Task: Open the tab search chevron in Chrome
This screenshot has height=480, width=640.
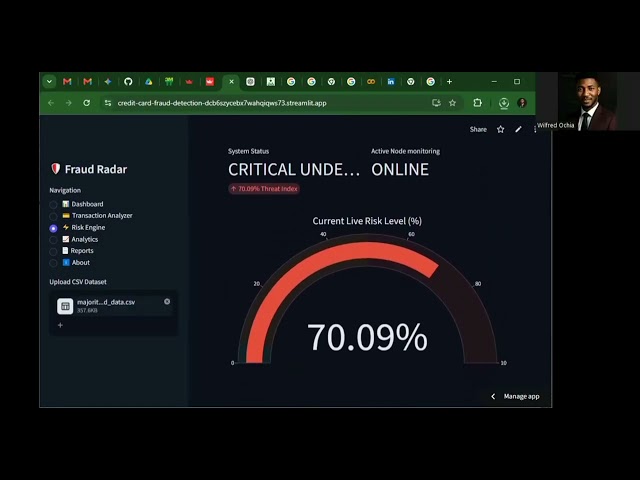Action: pos(49,82)
